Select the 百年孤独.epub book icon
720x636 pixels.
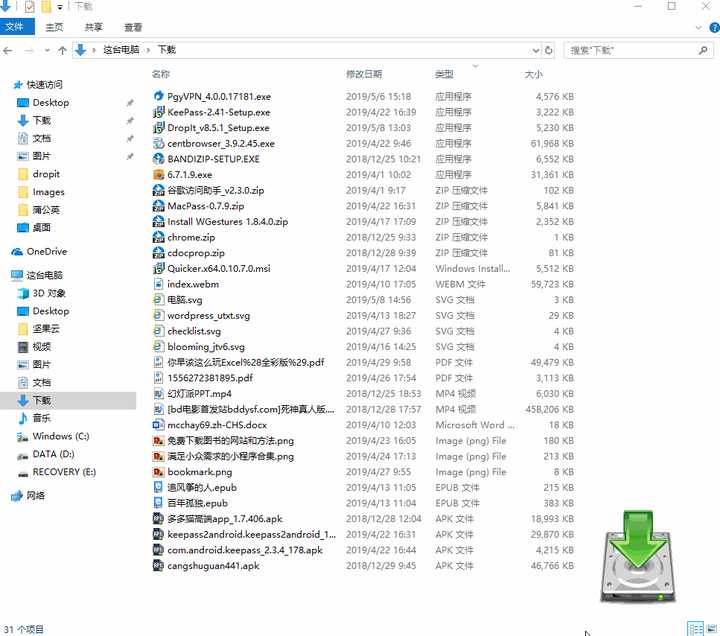(x=158, y=503)
